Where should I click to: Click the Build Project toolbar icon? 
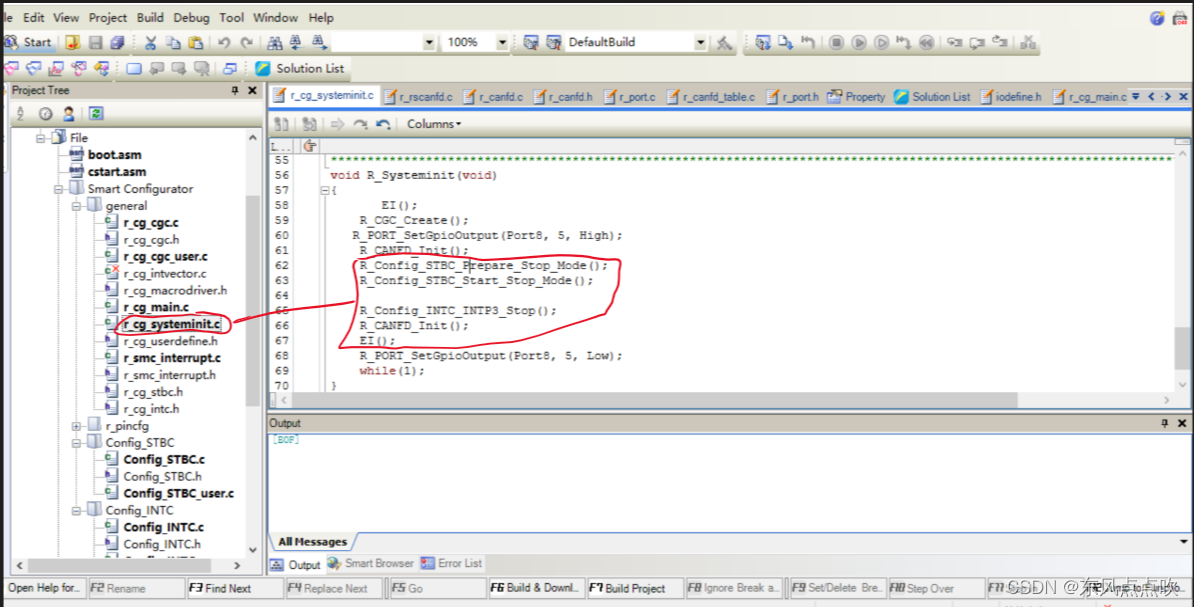[532, 43]
